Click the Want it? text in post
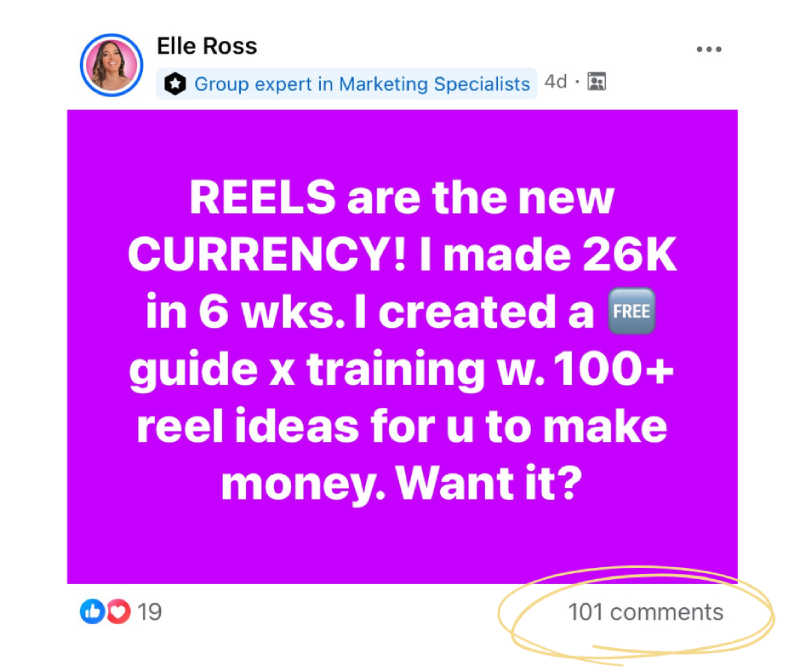The image size is (800, 671). click(x=489, y=483)
